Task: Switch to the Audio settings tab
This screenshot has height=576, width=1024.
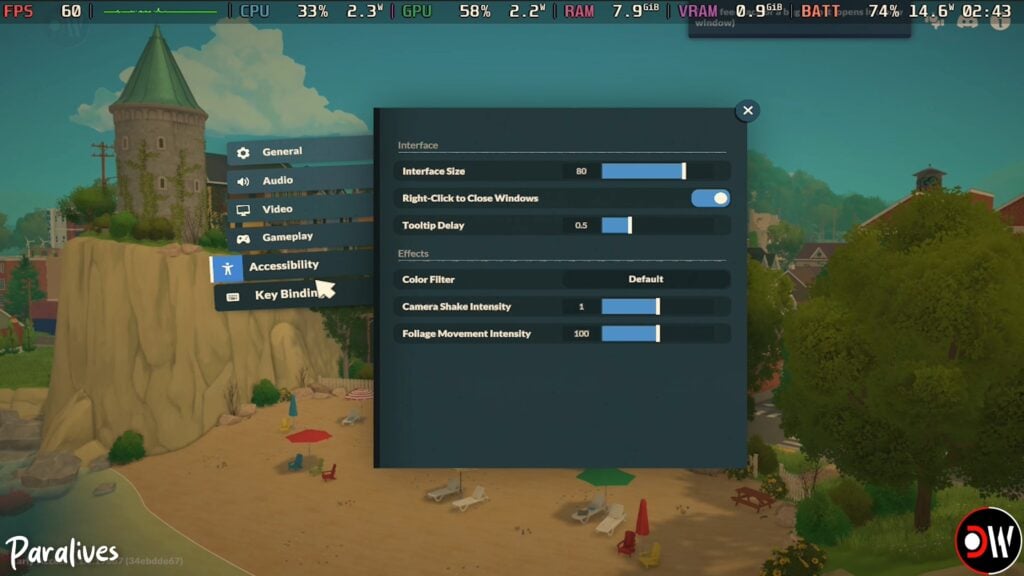Action: tap(300, 180)
